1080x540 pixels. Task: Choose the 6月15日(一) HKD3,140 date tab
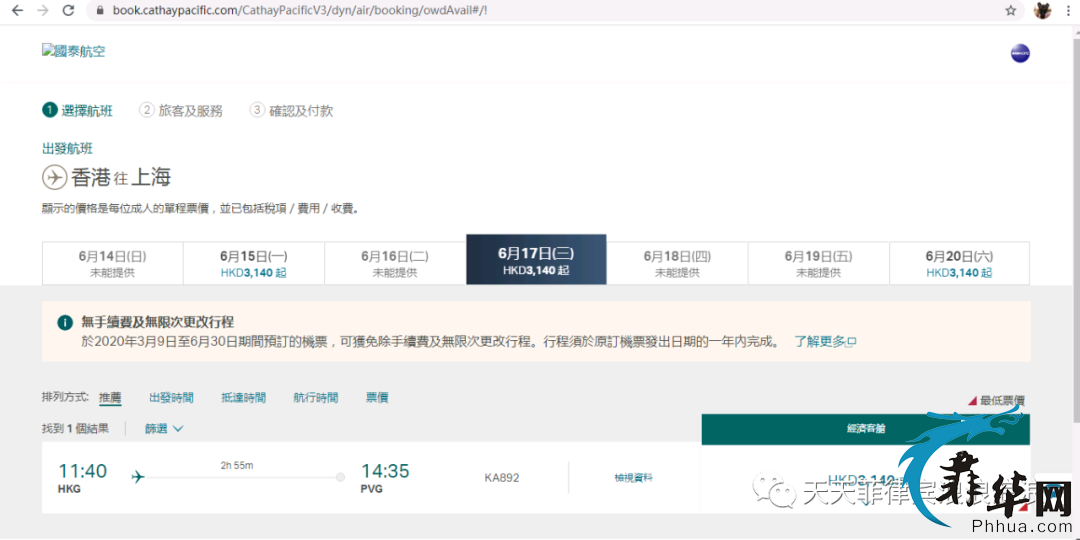253,263
